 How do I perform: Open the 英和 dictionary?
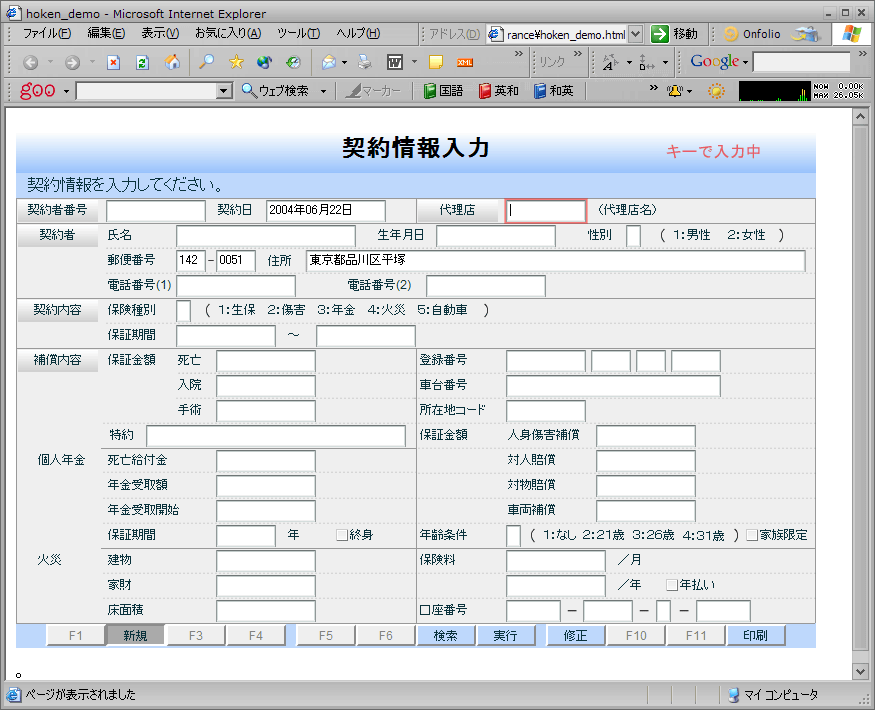499,90
